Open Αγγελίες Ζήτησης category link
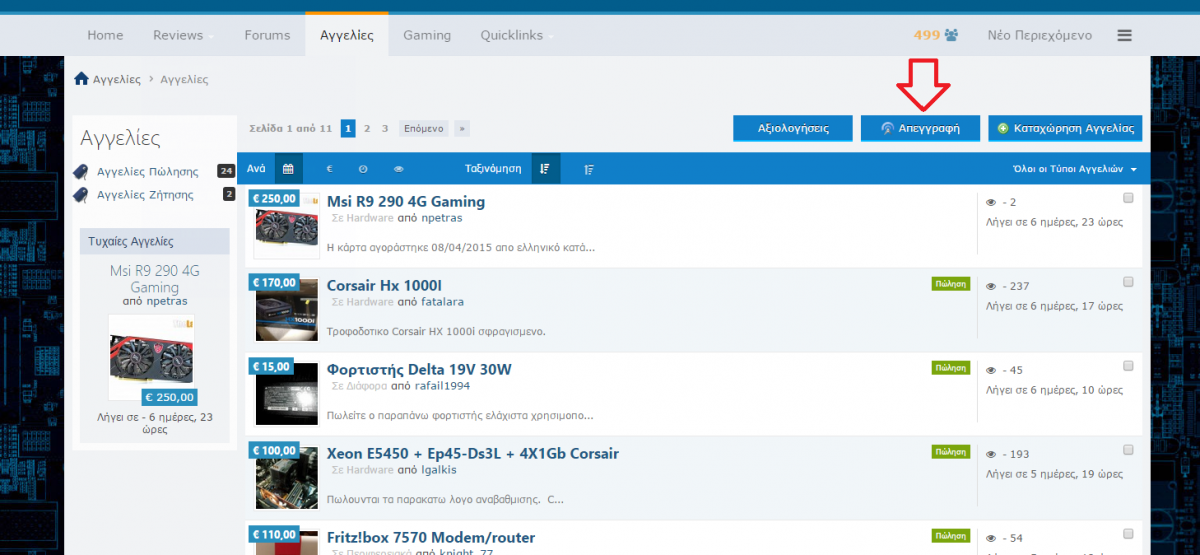Screen dimensions: 1200x555 [145, 194]
